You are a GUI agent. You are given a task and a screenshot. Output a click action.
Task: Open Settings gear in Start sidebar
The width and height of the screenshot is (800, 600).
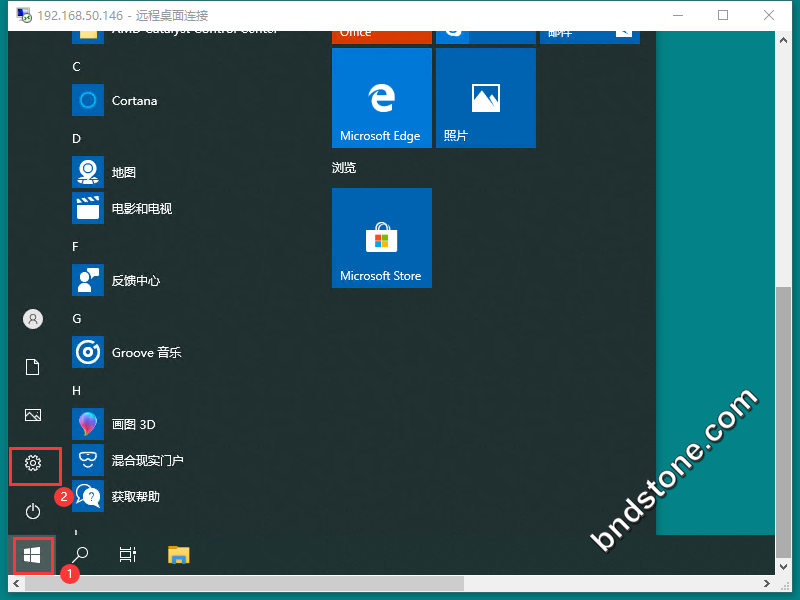tap(33, 464)
